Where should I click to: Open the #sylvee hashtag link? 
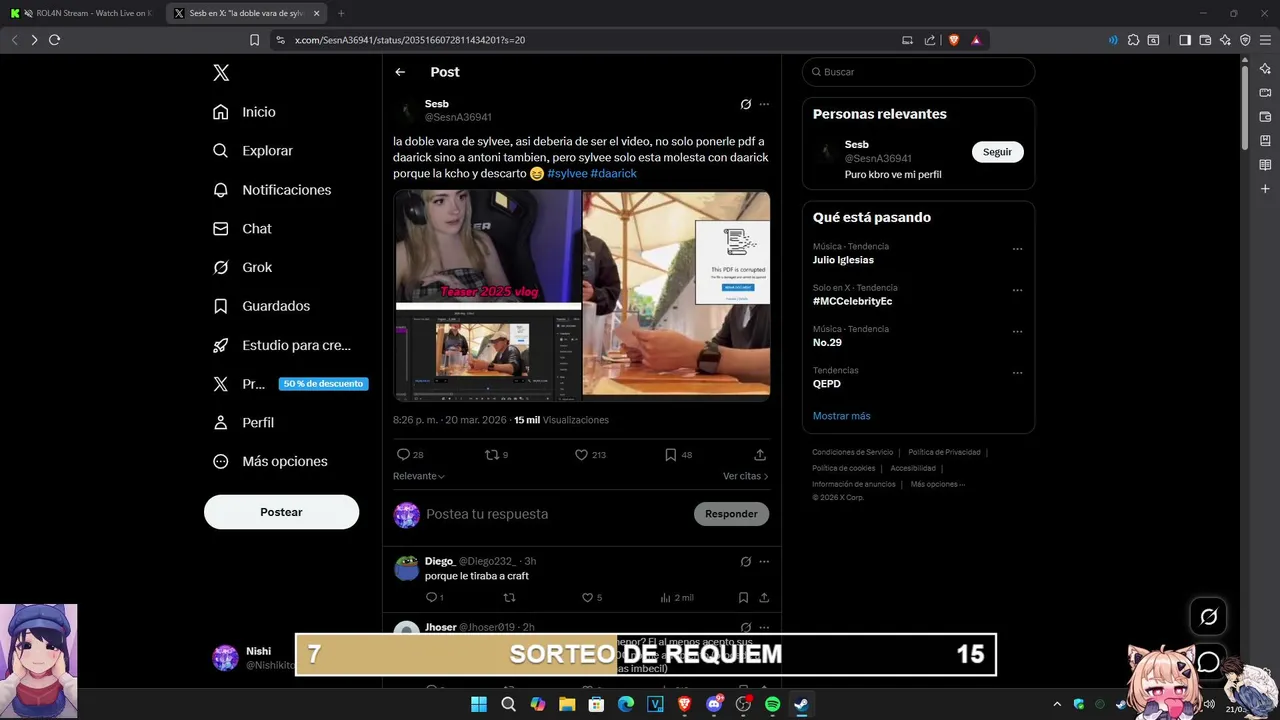pos(567,174)
